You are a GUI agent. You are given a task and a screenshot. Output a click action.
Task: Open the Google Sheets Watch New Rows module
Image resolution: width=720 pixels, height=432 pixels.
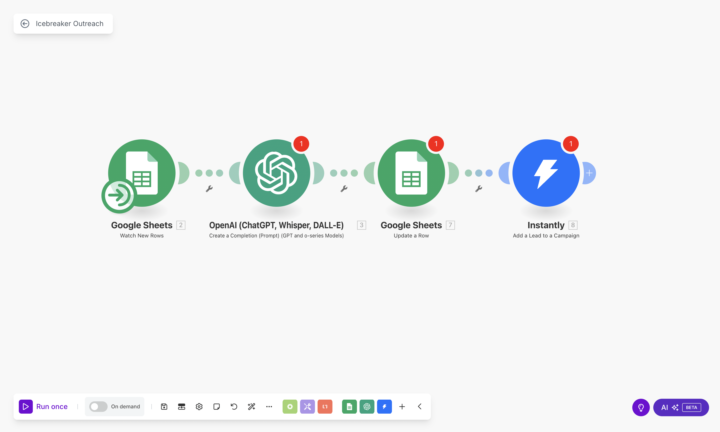click(142, 173)
